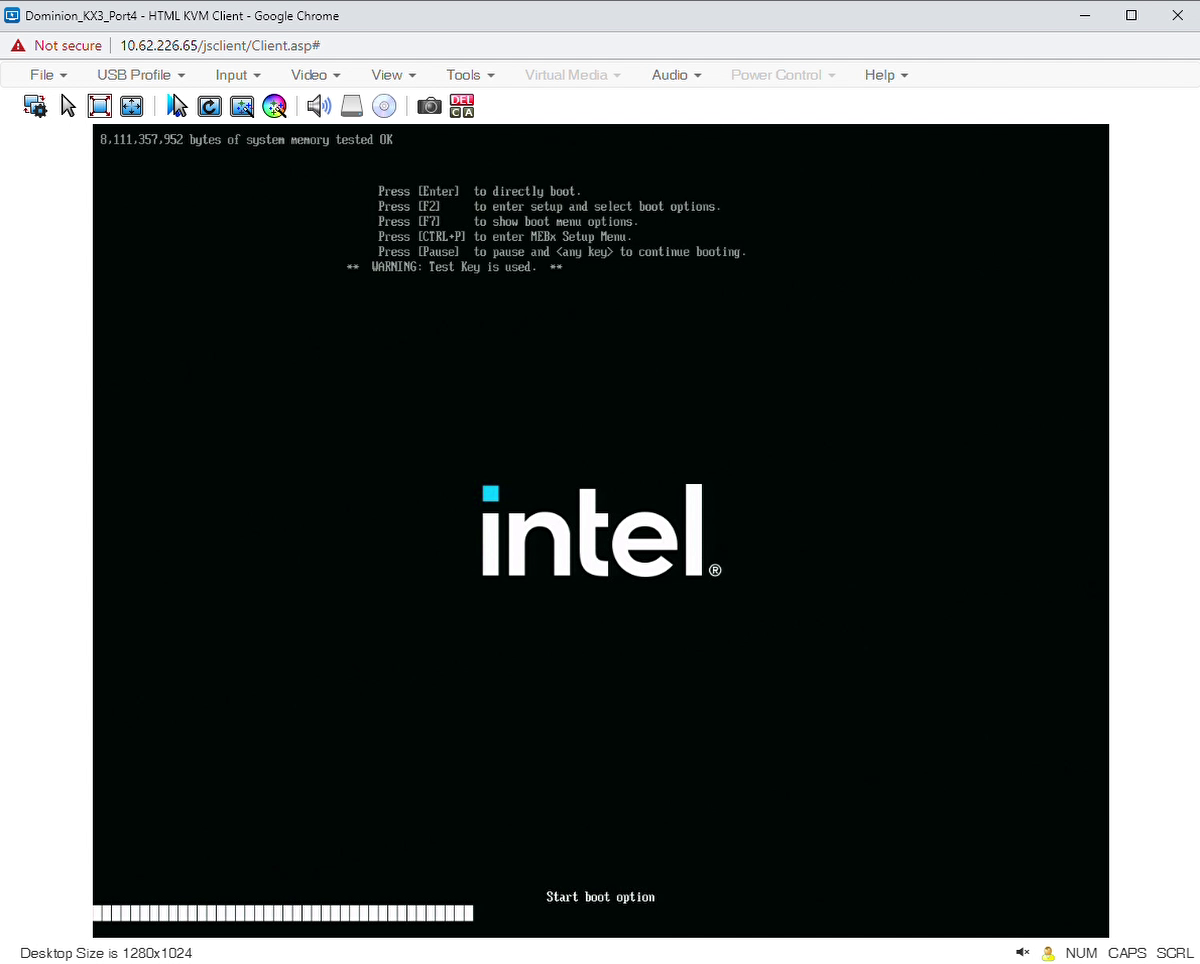
Task: Click 'Press [F2] to enter setup' line
Action: (549, 207)
